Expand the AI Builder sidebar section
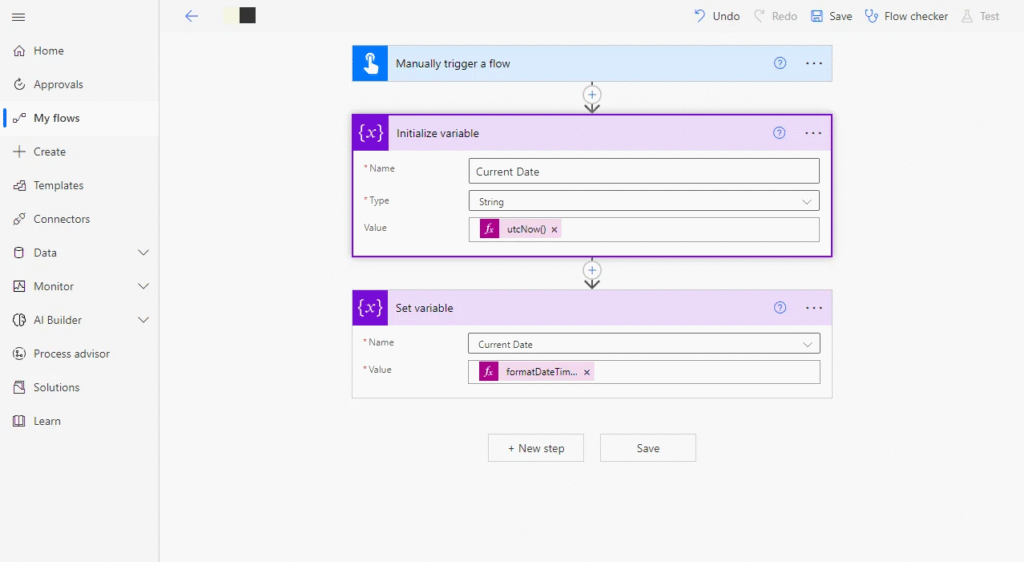 pyautogui.click(x=143, y=320)
